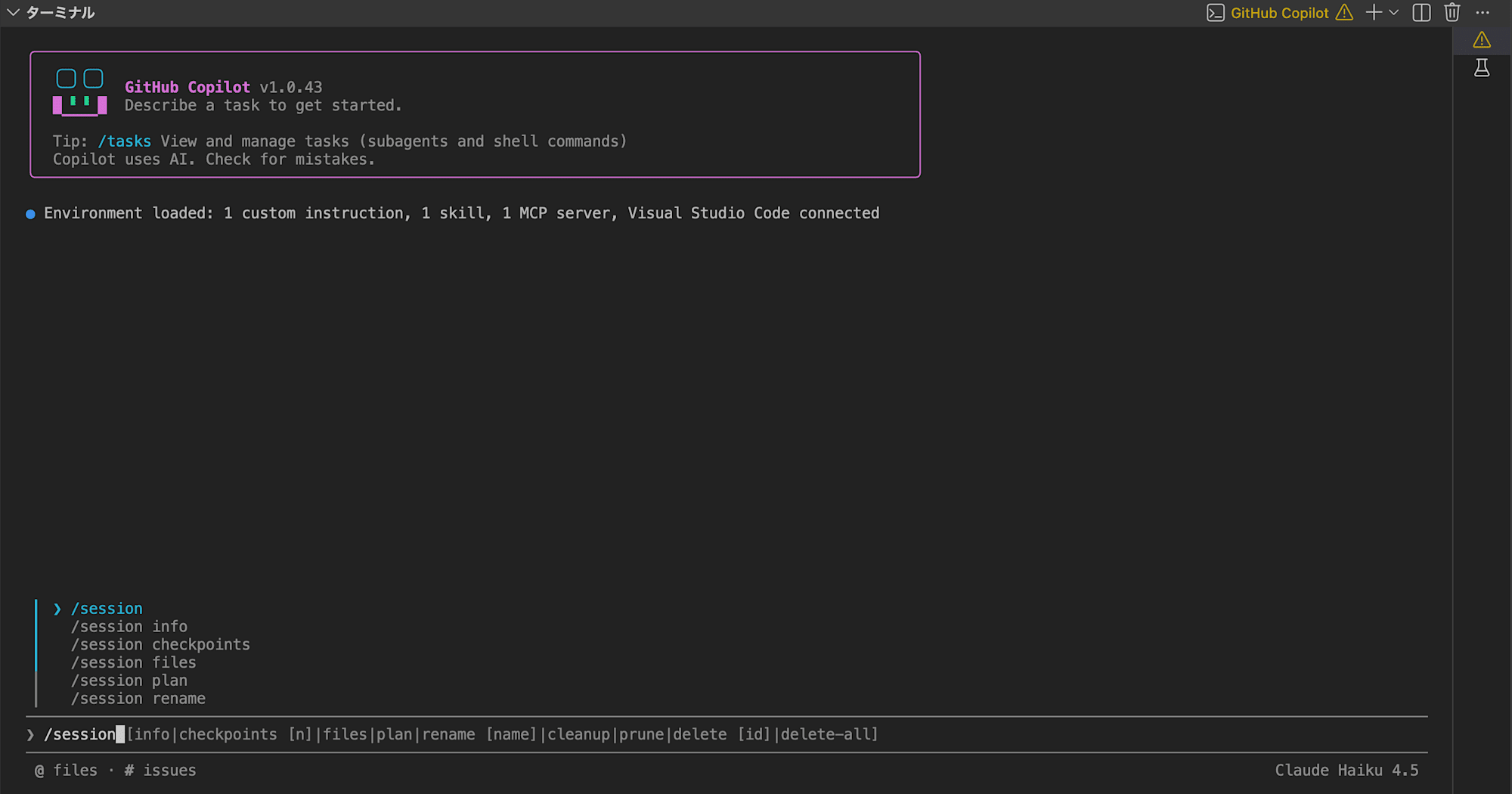Click the GitHub Copilot mascot logo

click(x=79, y=92)
